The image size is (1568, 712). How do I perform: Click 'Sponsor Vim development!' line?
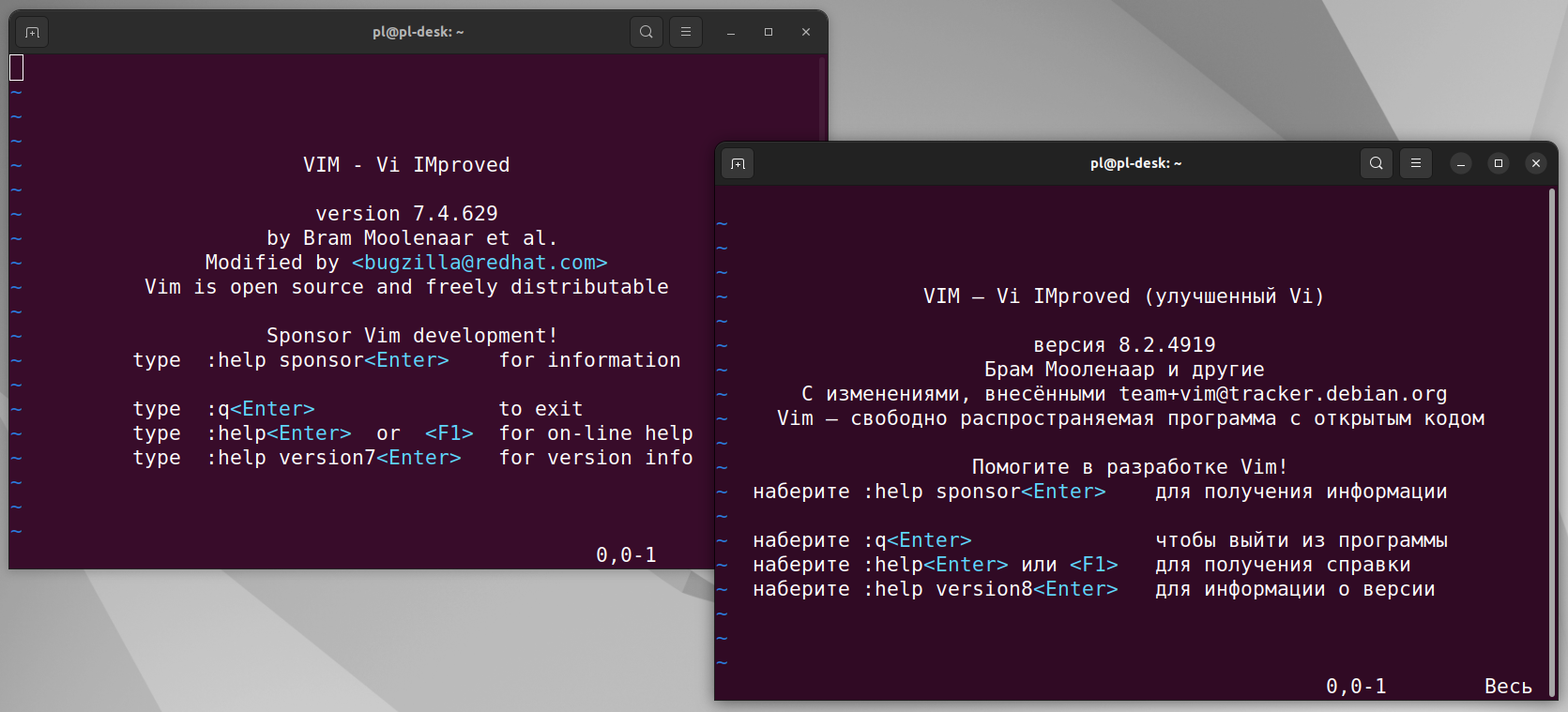[412, 336]
